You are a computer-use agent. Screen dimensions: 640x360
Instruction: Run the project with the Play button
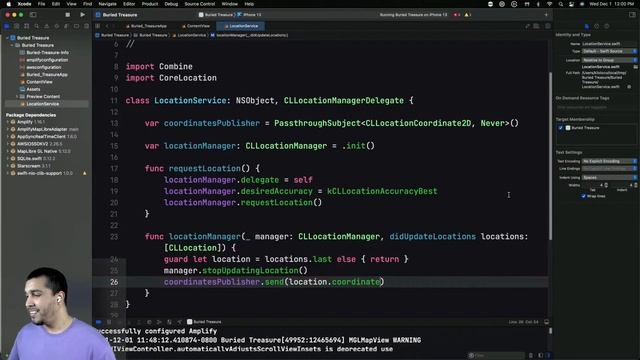tap(82, 15)
